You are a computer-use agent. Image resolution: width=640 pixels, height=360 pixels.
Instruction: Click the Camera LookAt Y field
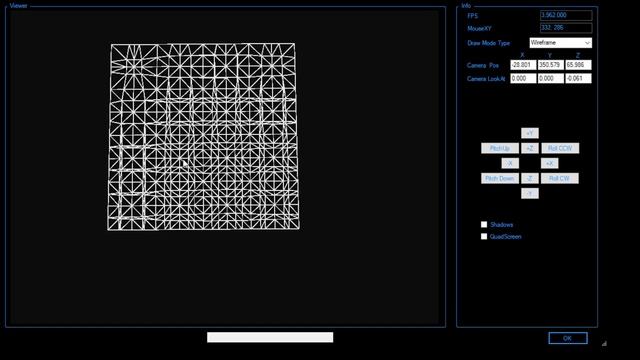551,78
